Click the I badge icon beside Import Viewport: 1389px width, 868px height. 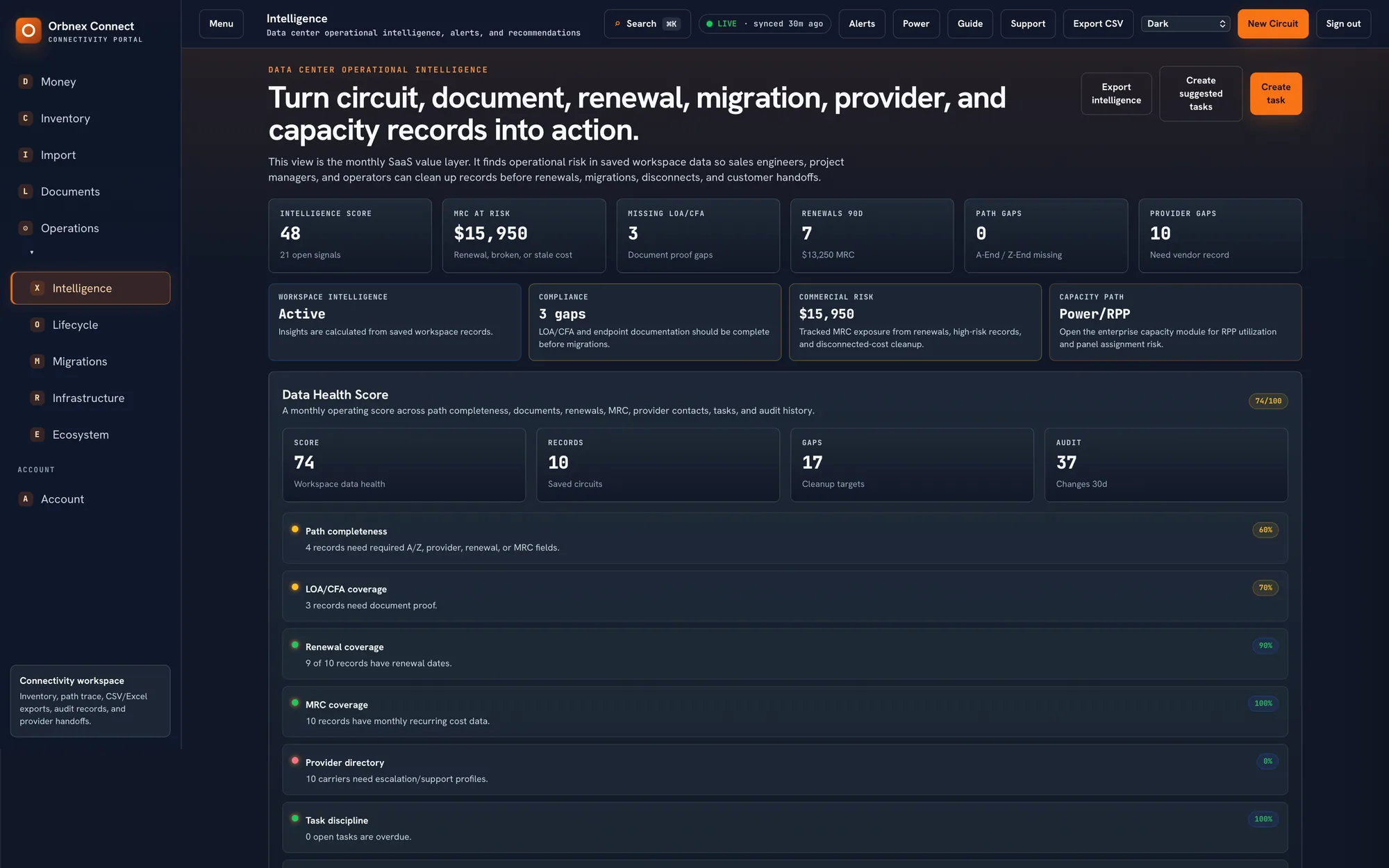click(26, 155)
